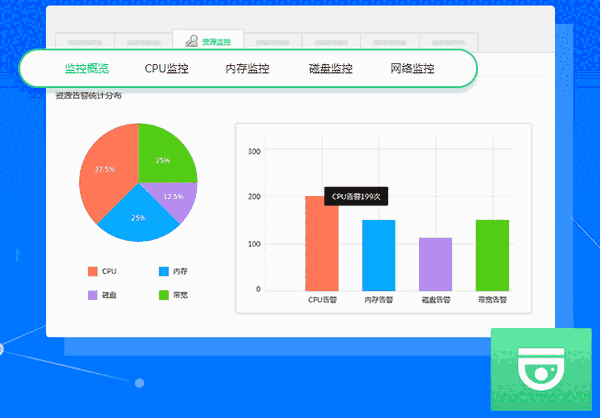Image resolution: width=600 pixels, height=418 pixels.
Task: Open the 网络监控 tab
Action: (412, 69)
